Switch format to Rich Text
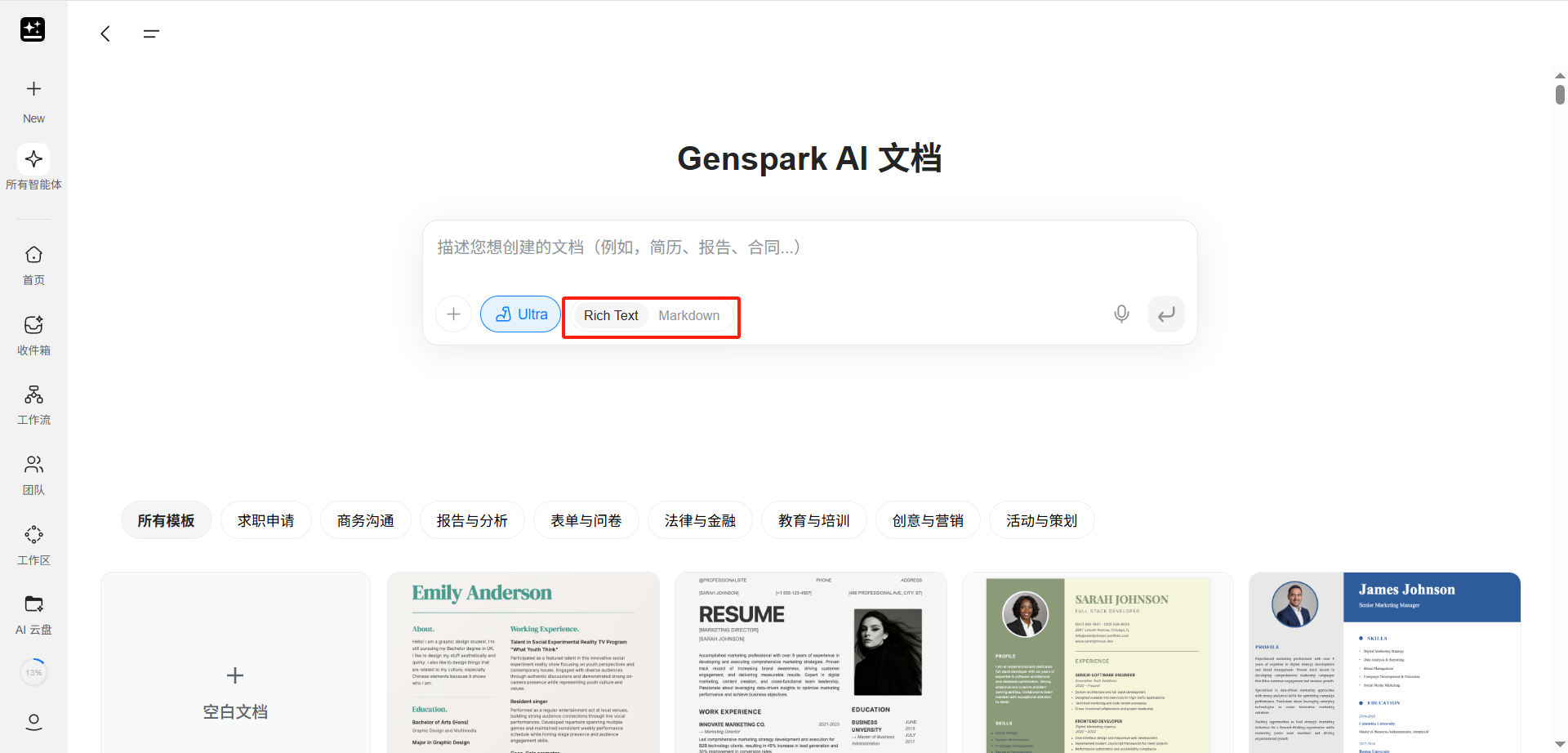This screenshot has width=1568, height=753. 610,316
